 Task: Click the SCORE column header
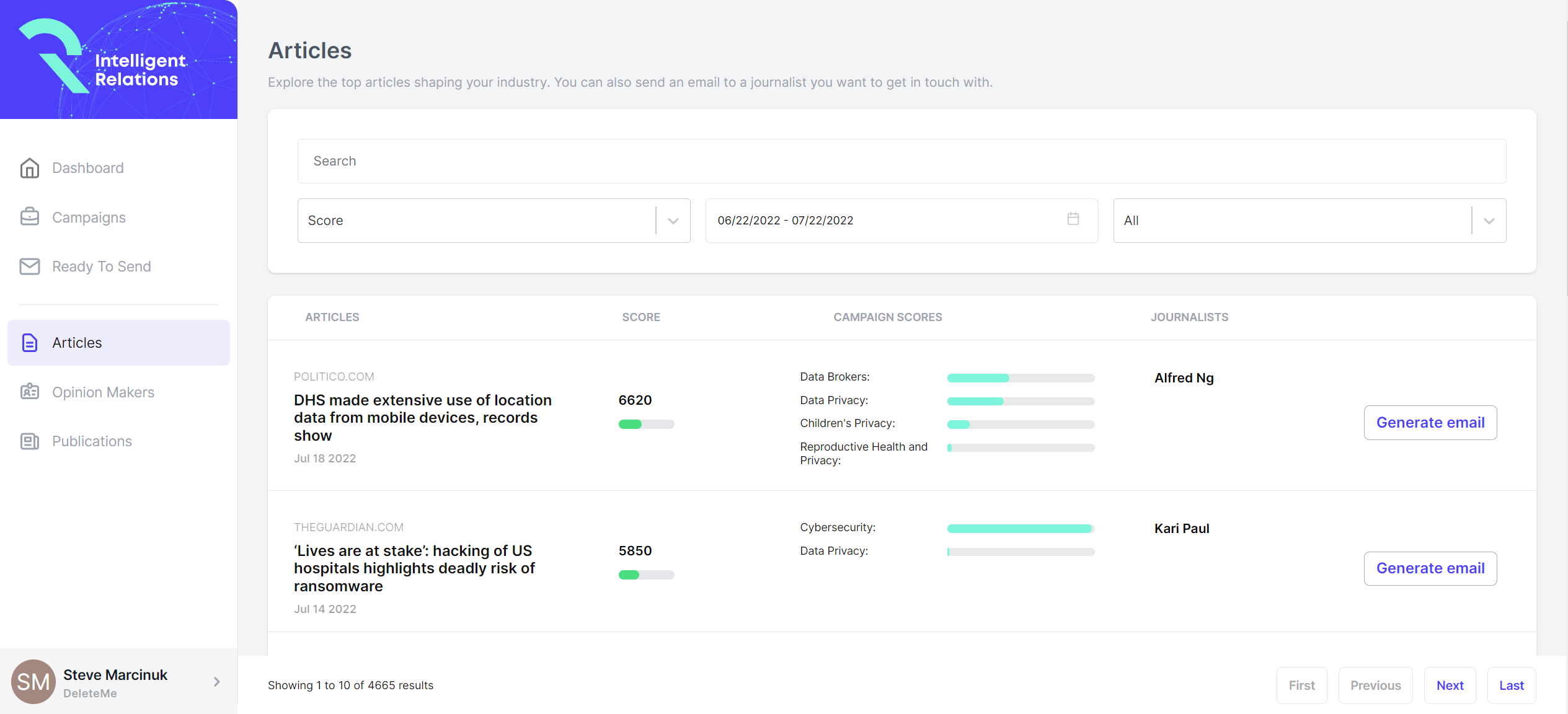pos(641,317)
